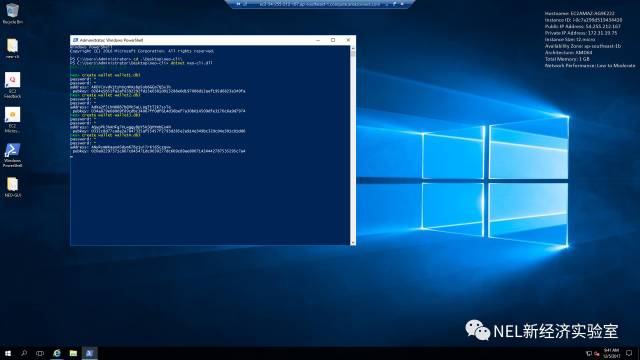The height and width of the screenshot is (360, 640).
Task: Open the EC2 Feedback desktop shortcut
Action: click(12, 85)
